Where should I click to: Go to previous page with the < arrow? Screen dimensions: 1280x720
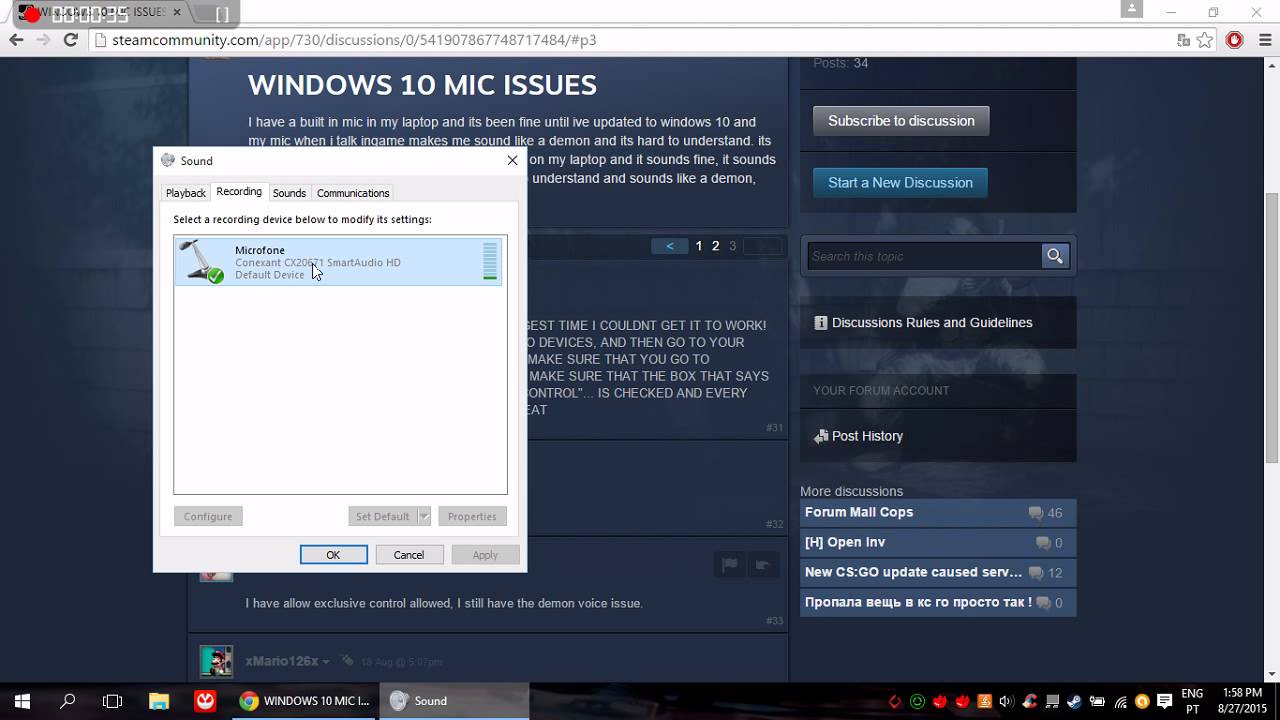pos(670,246)
